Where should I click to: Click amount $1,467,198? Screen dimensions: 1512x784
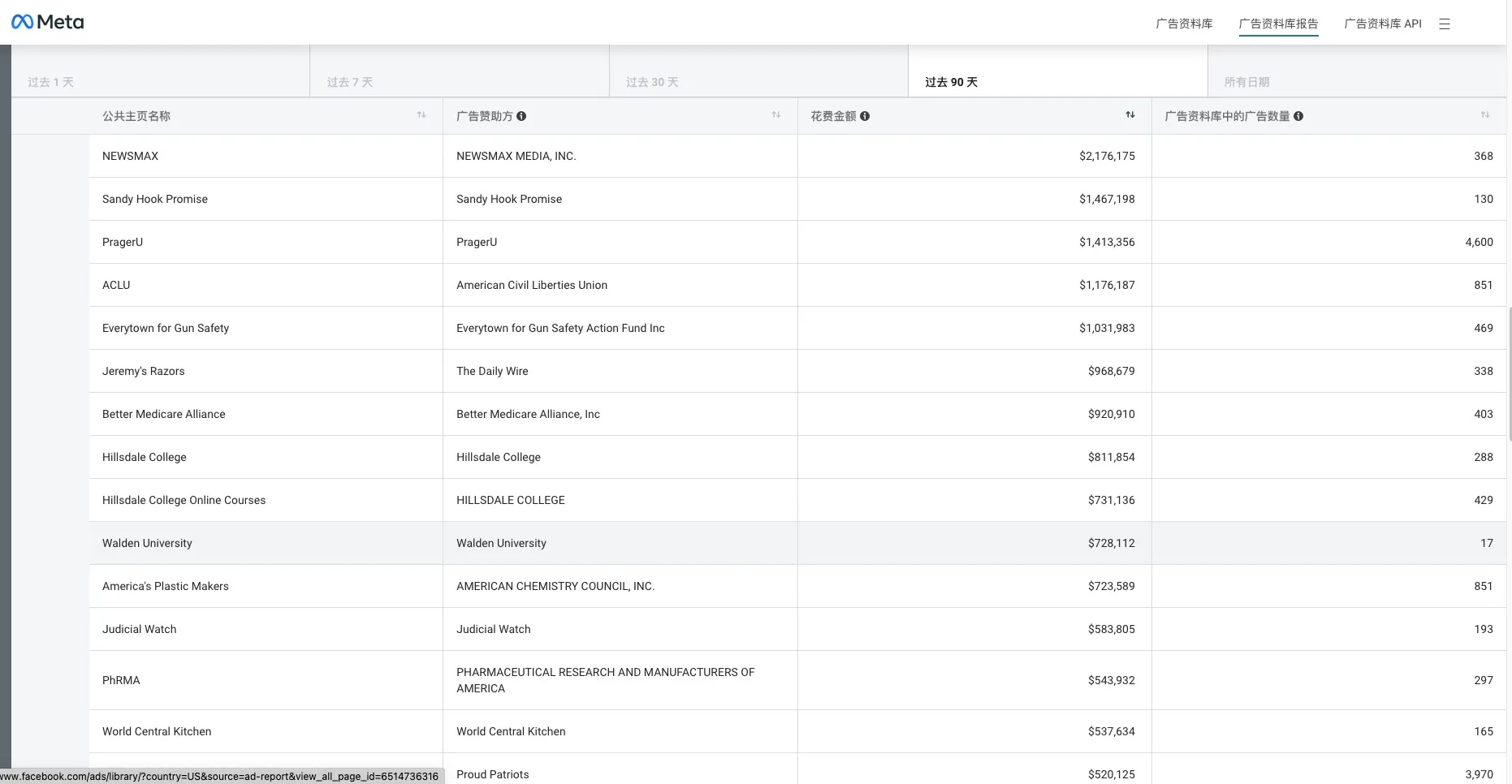coord(1107,199)
